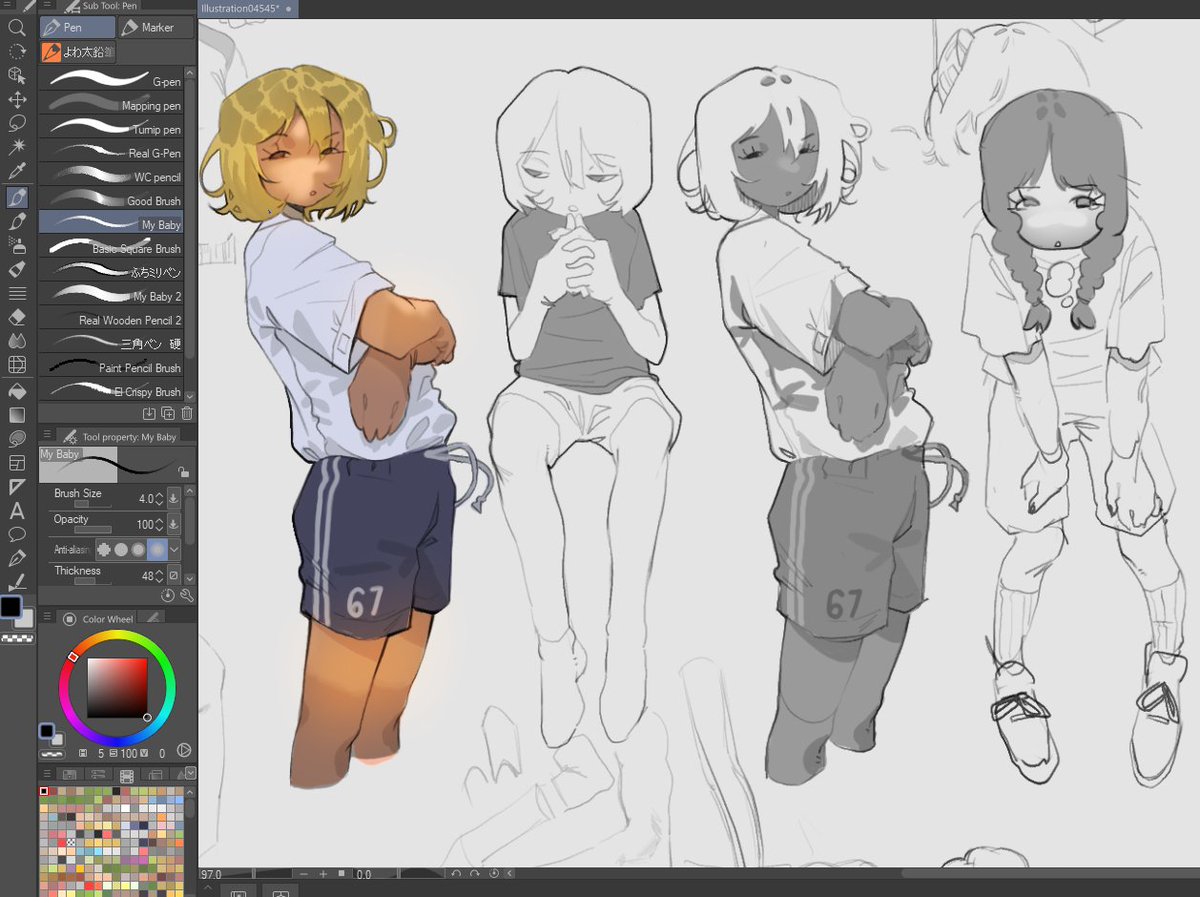1200x897 pixels.
Task: Select the Gradient tool
Action: click(17, 414)
